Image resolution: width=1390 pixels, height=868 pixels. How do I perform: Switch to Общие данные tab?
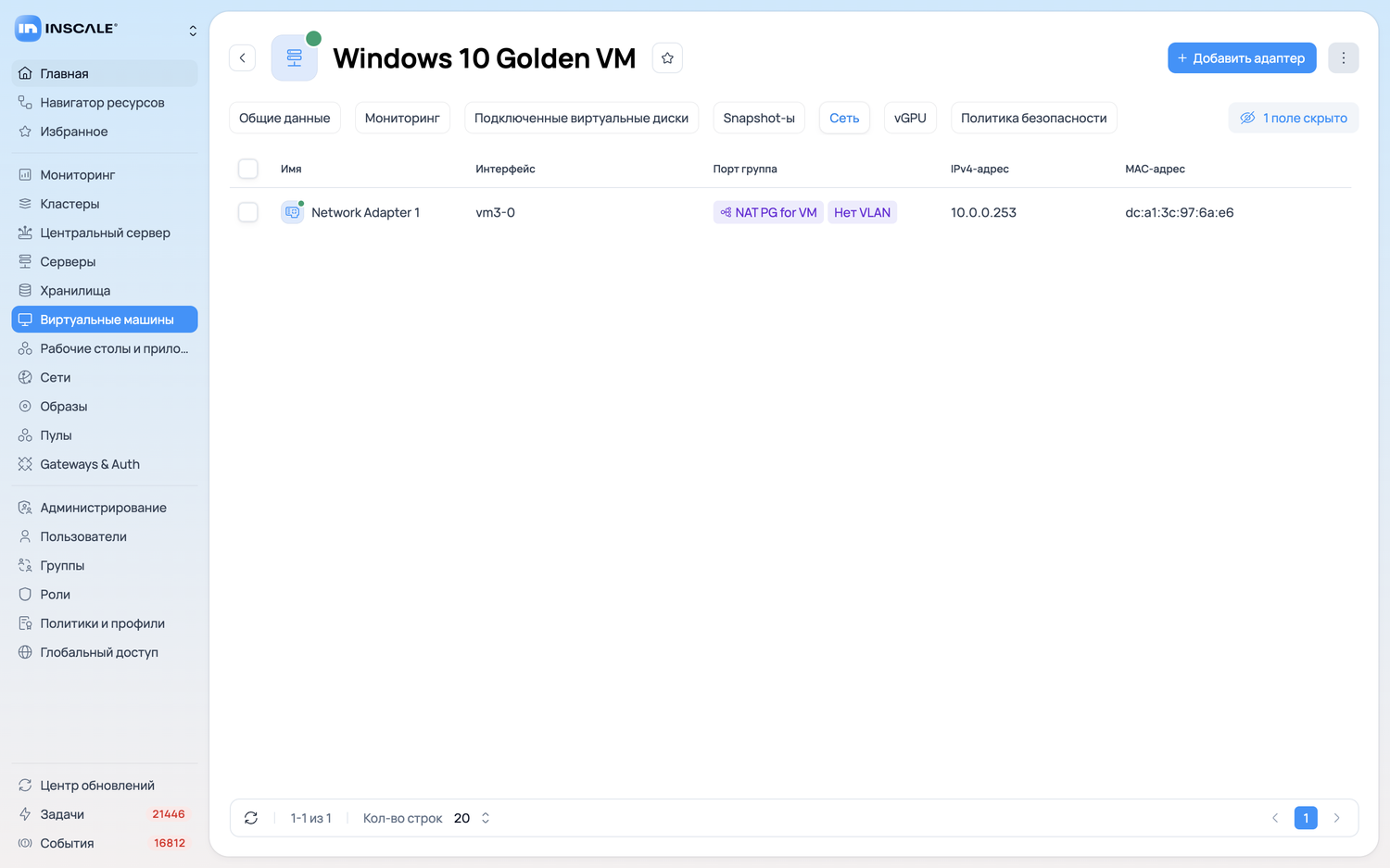(x=284, y=118)
